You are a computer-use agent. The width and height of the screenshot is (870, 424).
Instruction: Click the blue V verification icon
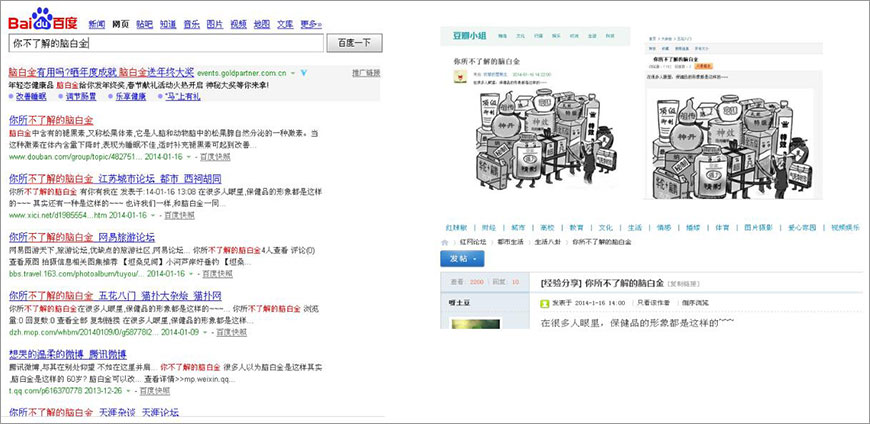(x=303, y=73)
